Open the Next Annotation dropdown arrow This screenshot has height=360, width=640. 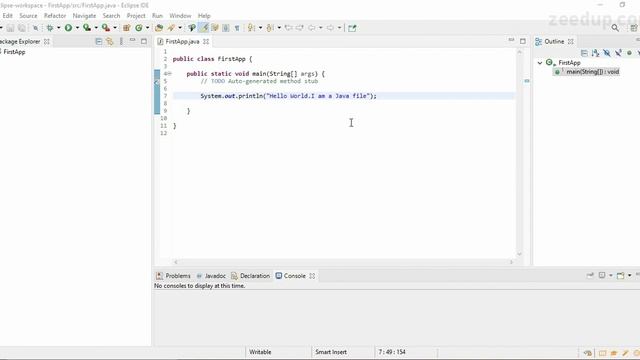pos(260,28)
